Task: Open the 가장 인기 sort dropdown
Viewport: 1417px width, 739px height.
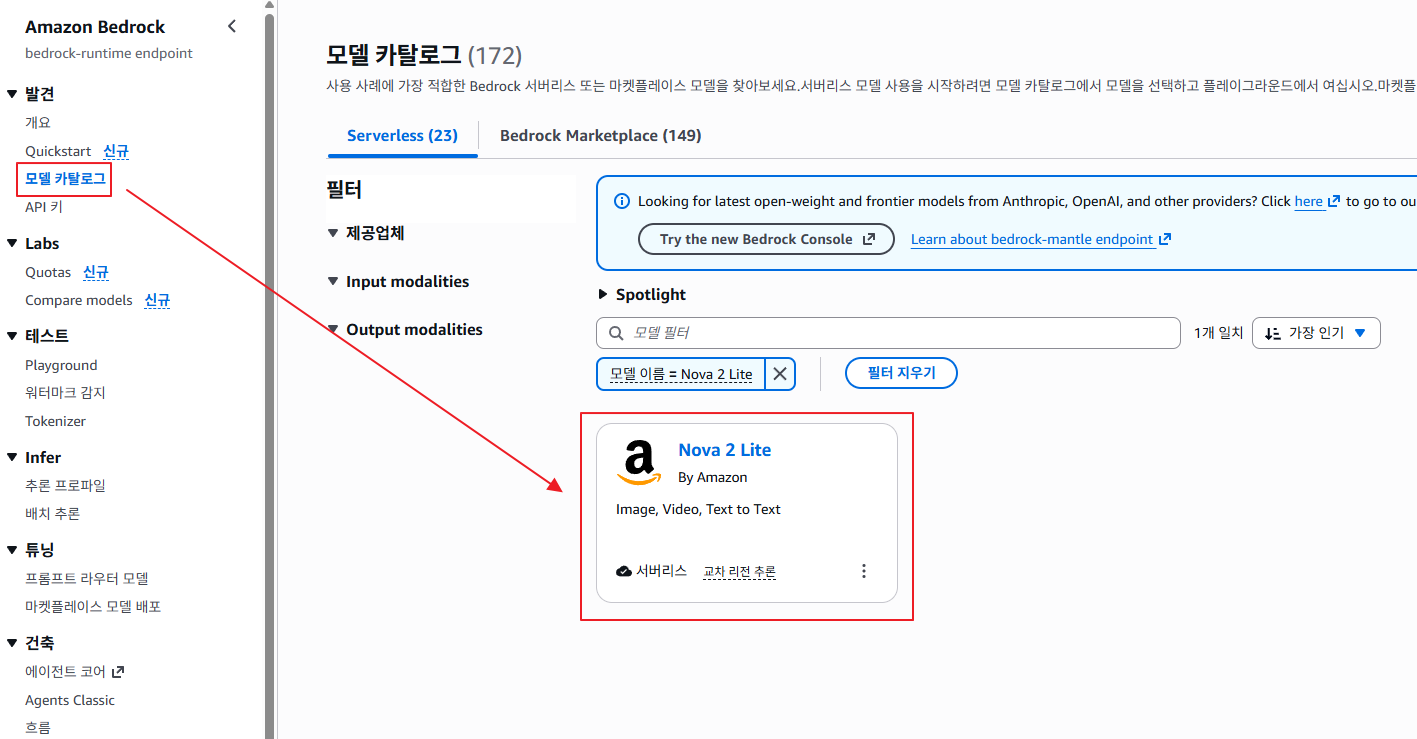Action: pyautogui.click(x=1316, y=333)
